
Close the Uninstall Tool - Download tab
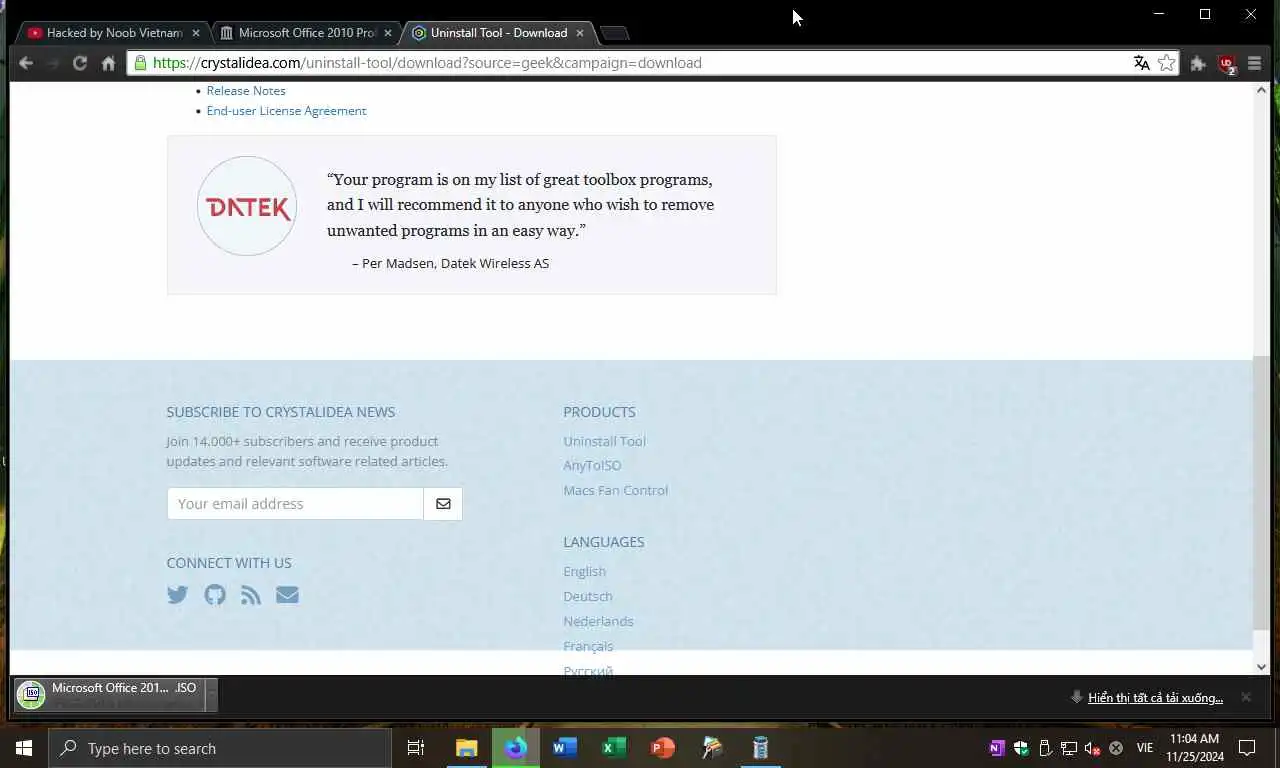[x=580, y=33]
